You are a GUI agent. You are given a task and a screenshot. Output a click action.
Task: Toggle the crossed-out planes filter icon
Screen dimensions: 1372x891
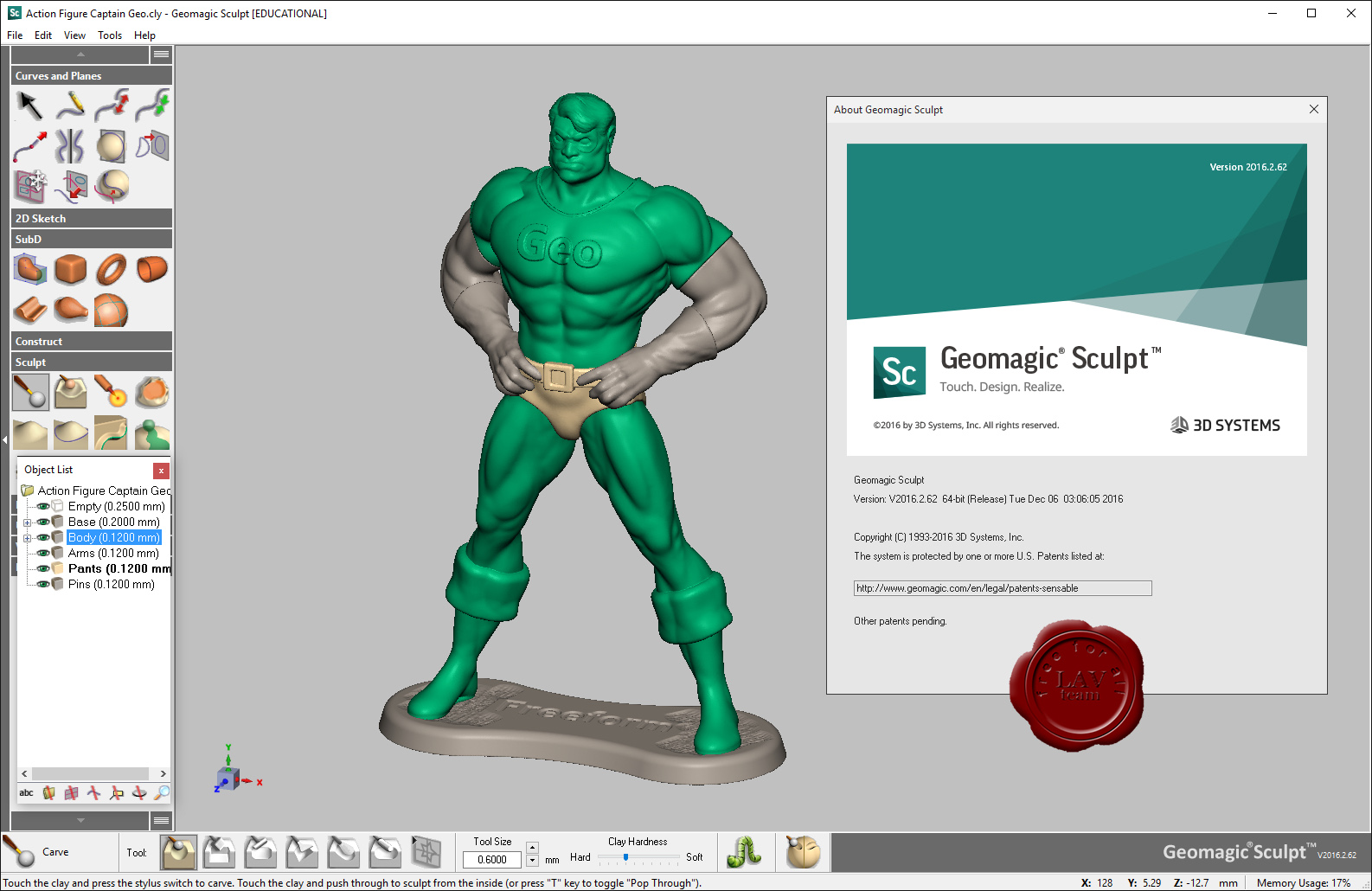click(72, 792)
